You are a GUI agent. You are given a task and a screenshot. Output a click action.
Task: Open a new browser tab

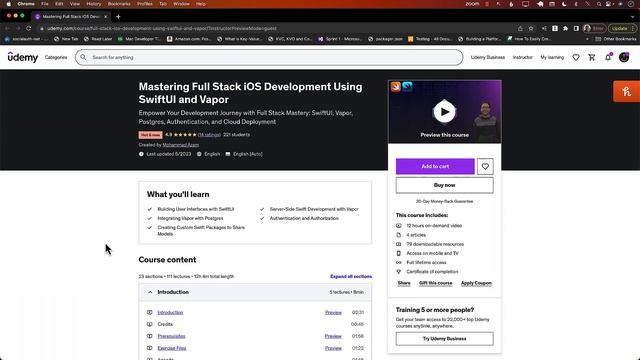tap(118, 17)
